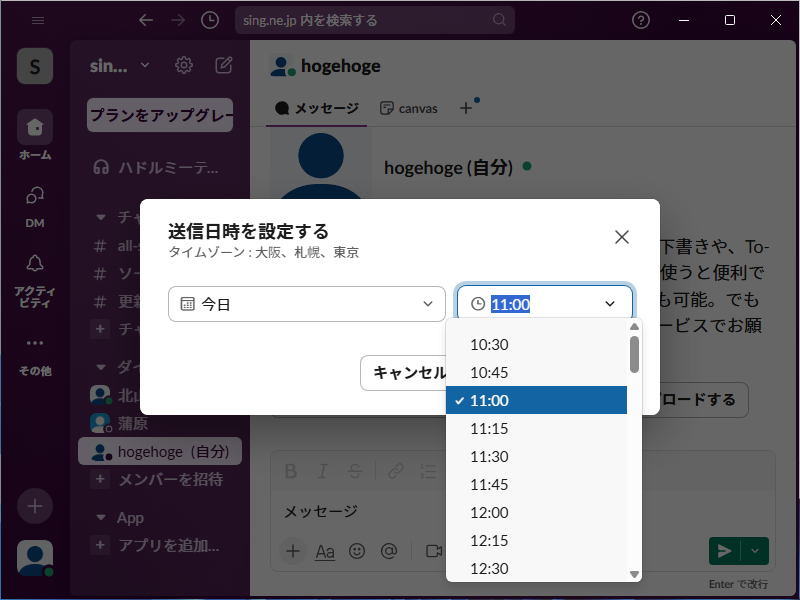Open the history clock icon
The height and width of the screenshot is (600, 800).
click(x=210, y=20)
